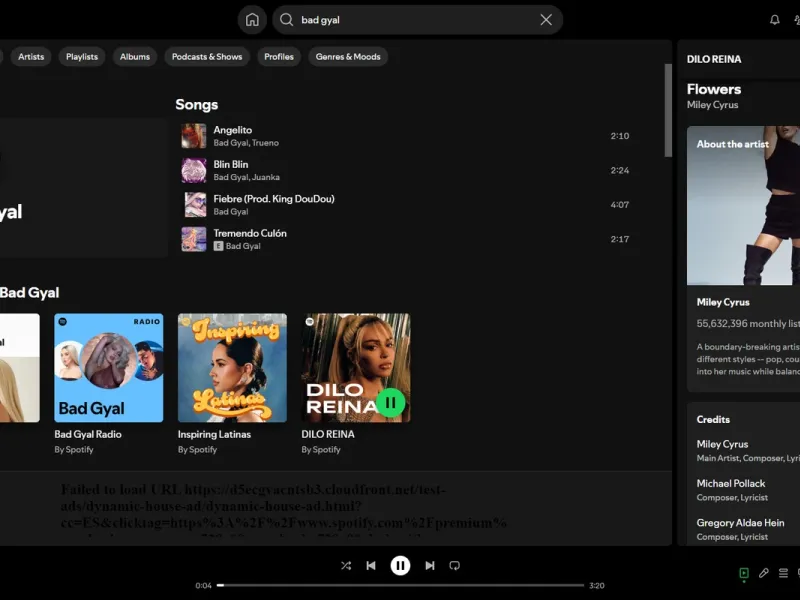Clear the search field with X
The image size is (800, 600).
(x=546, y=20)
